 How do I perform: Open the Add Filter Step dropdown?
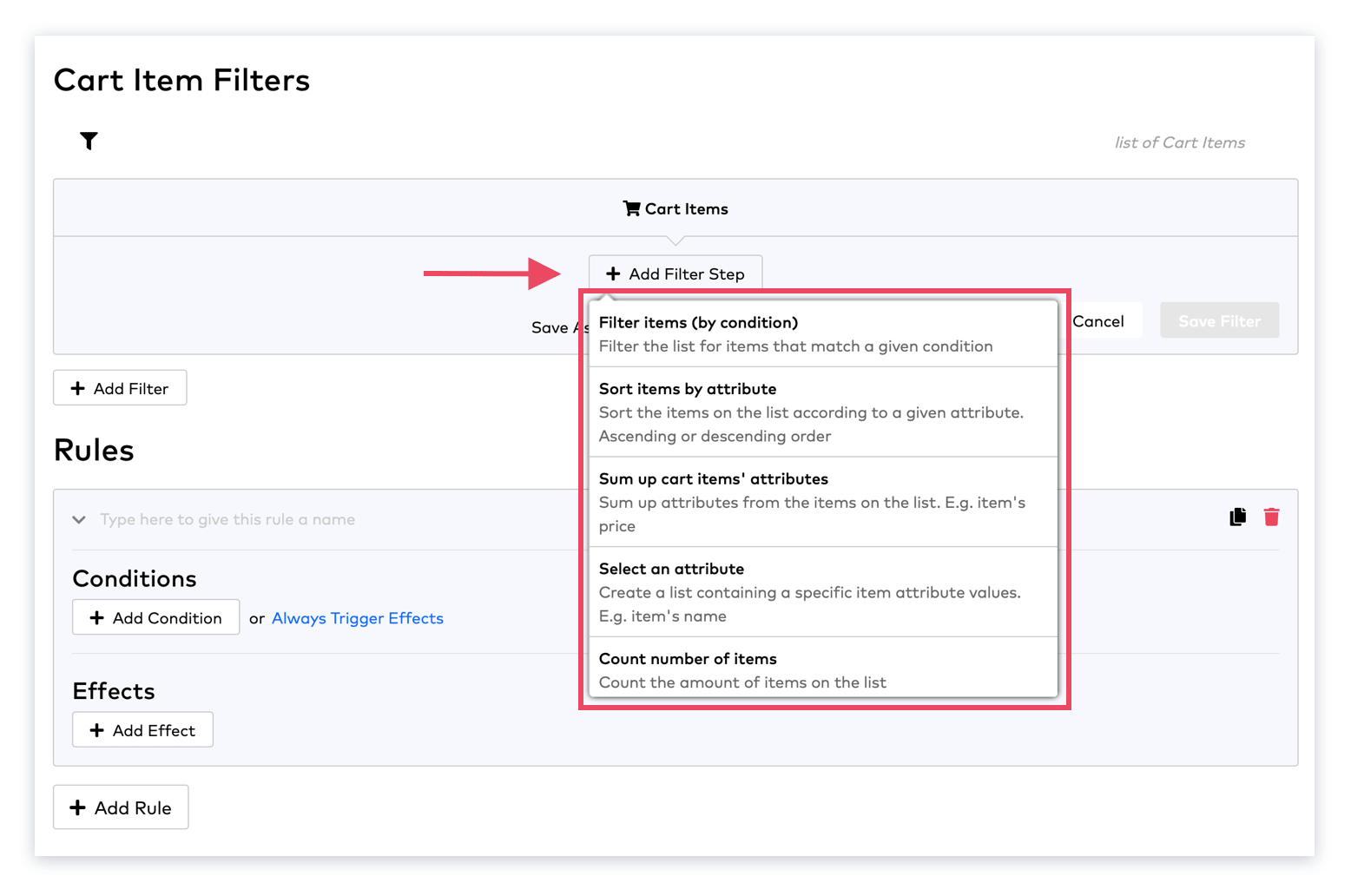coord(675,273)
